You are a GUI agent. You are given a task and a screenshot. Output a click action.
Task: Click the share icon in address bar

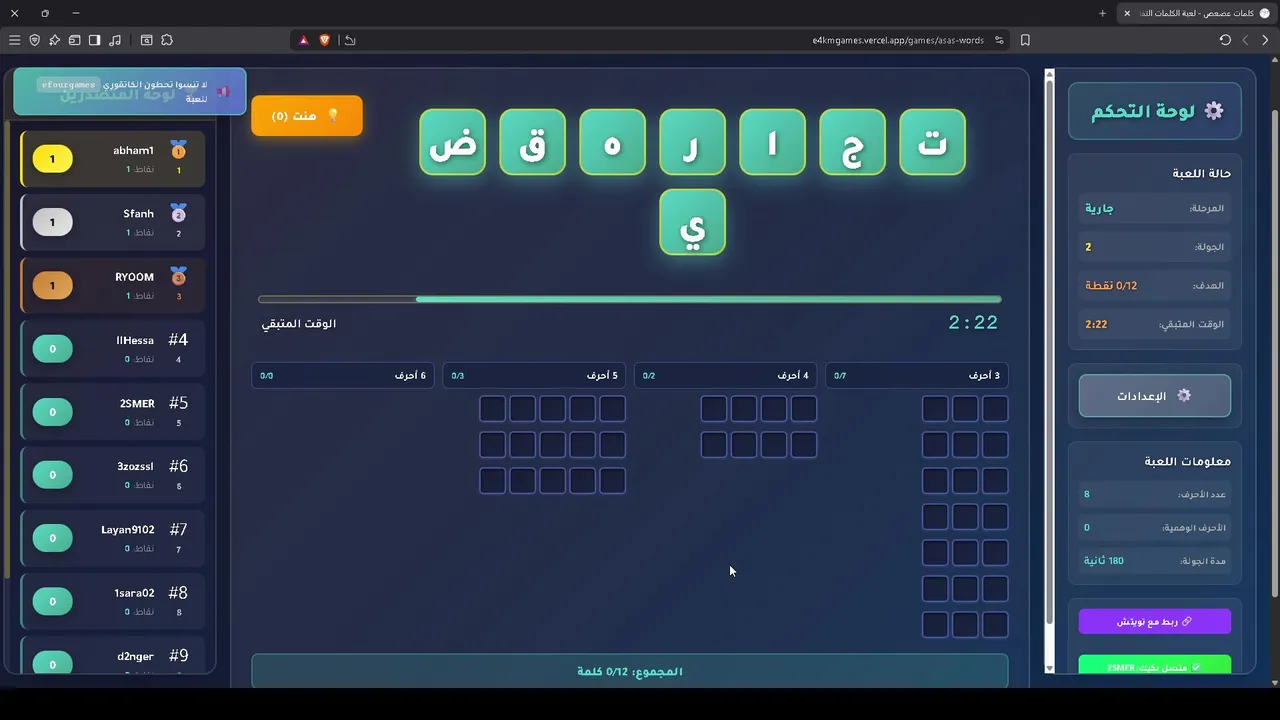[x=350, y=40]
